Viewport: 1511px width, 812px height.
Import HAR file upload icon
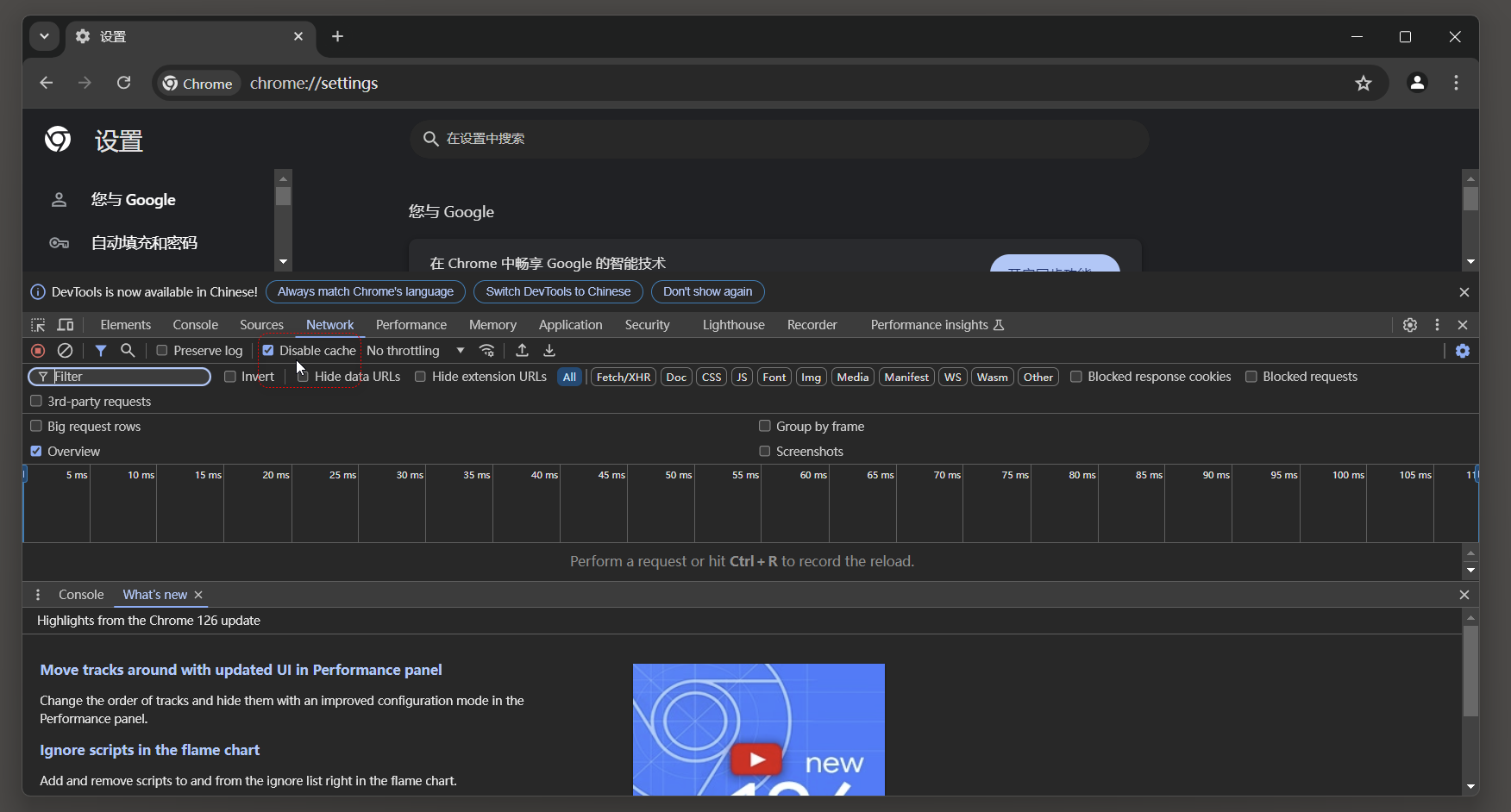(x=522, y=351)
